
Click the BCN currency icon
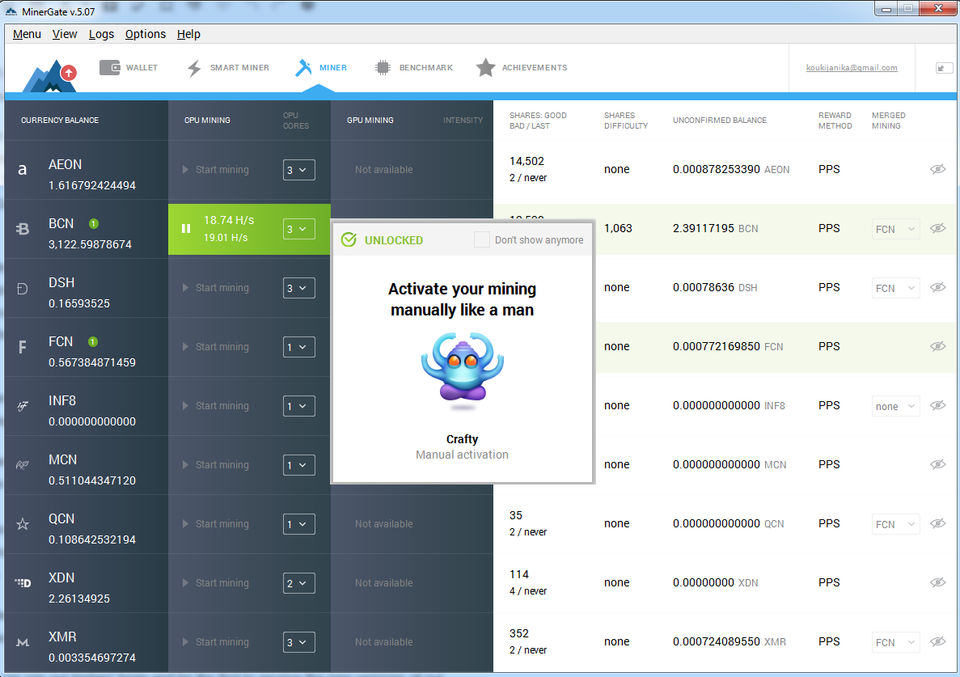(x=22, y=229)
